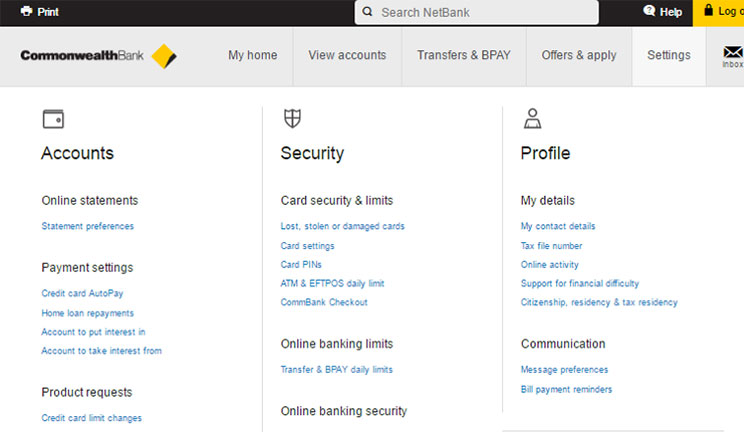
Task: Open Card PINs link
Action: [301, 264]
